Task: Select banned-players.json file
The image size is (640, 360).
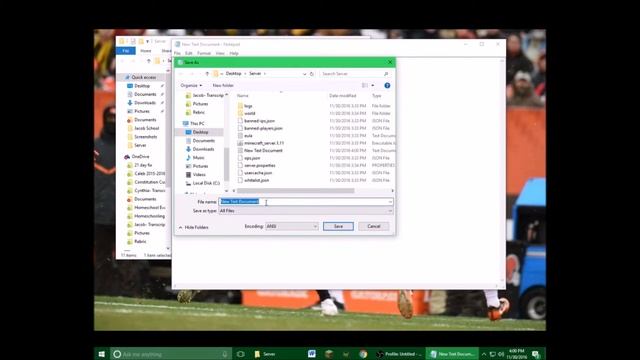Action: pos(263,128)
